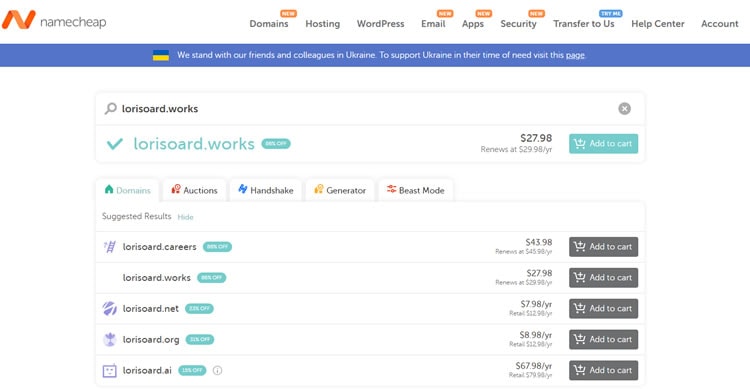Clear the search field with X icon

[x=624, y=109]
